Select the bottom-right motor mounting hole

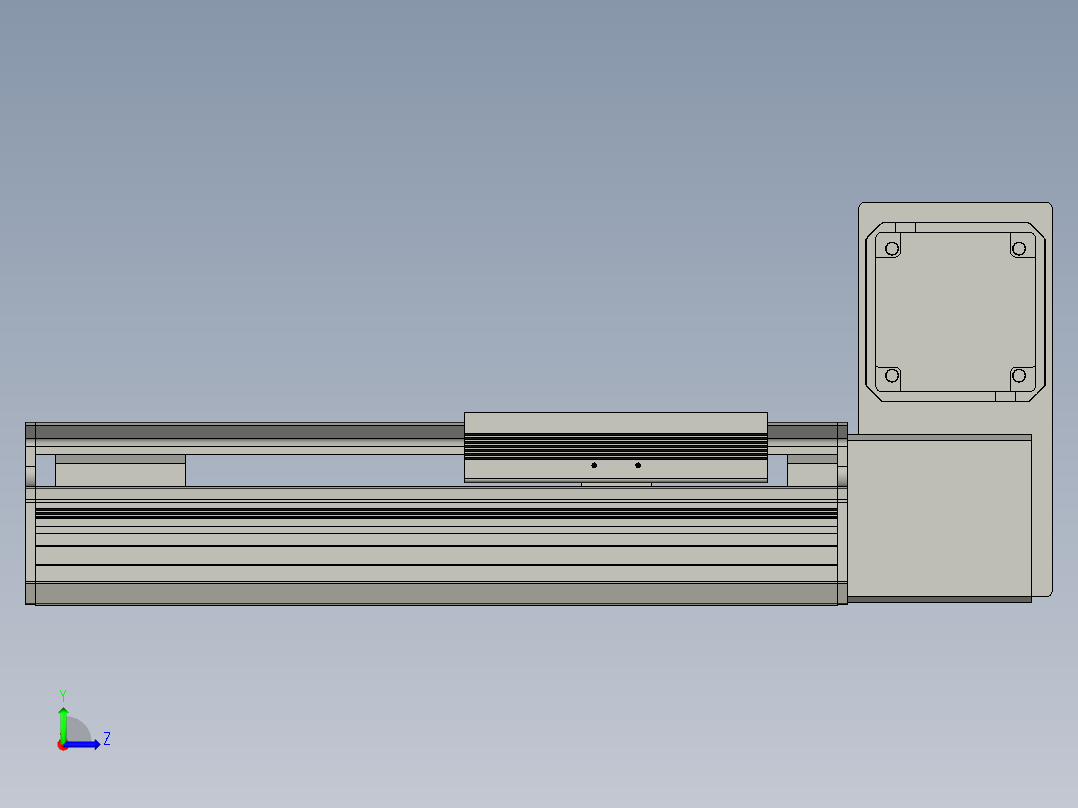pos(1019,375)
